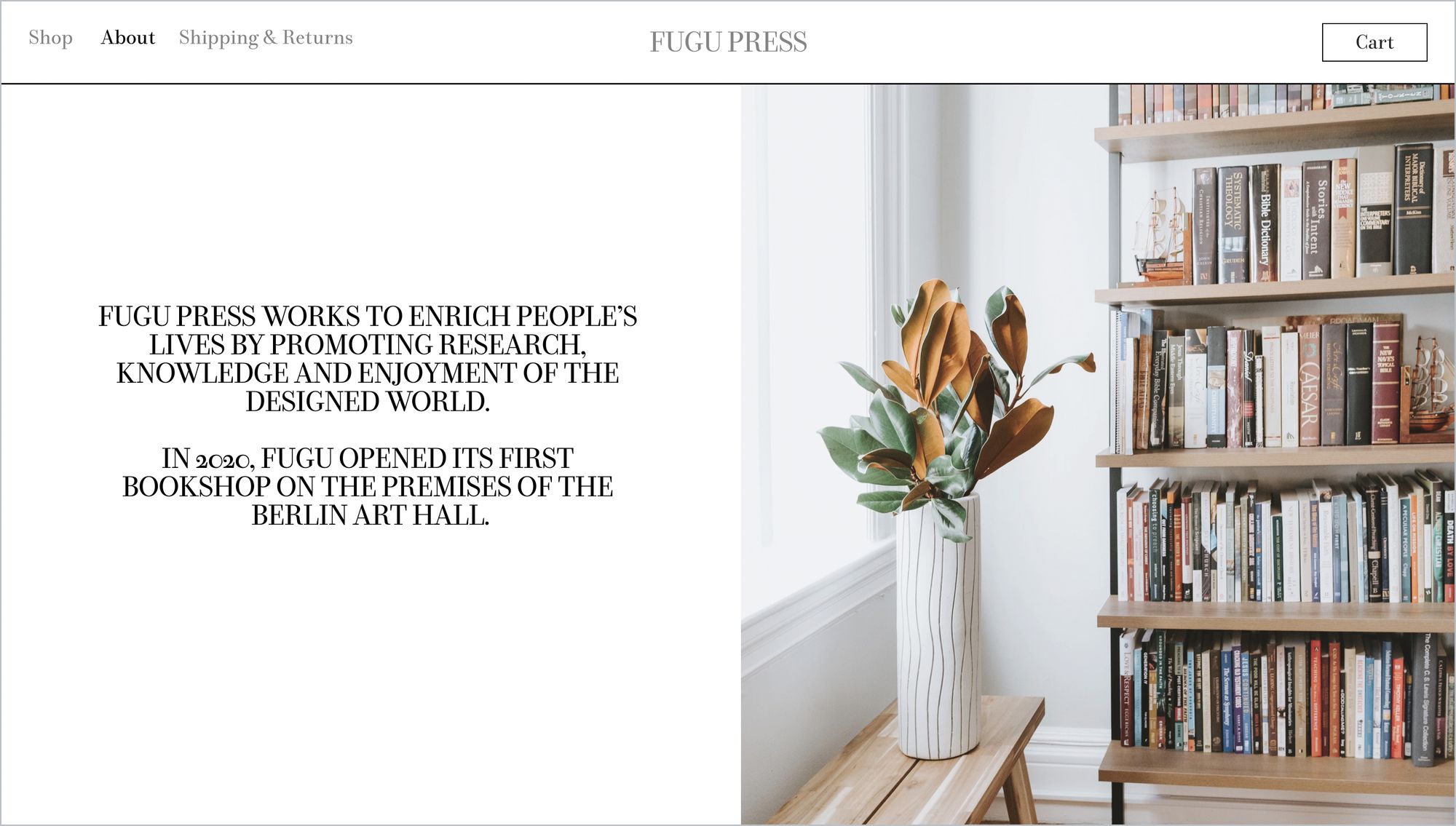
Task: Click the striped ceramic vase in the photo
Action: click(938, 626)
